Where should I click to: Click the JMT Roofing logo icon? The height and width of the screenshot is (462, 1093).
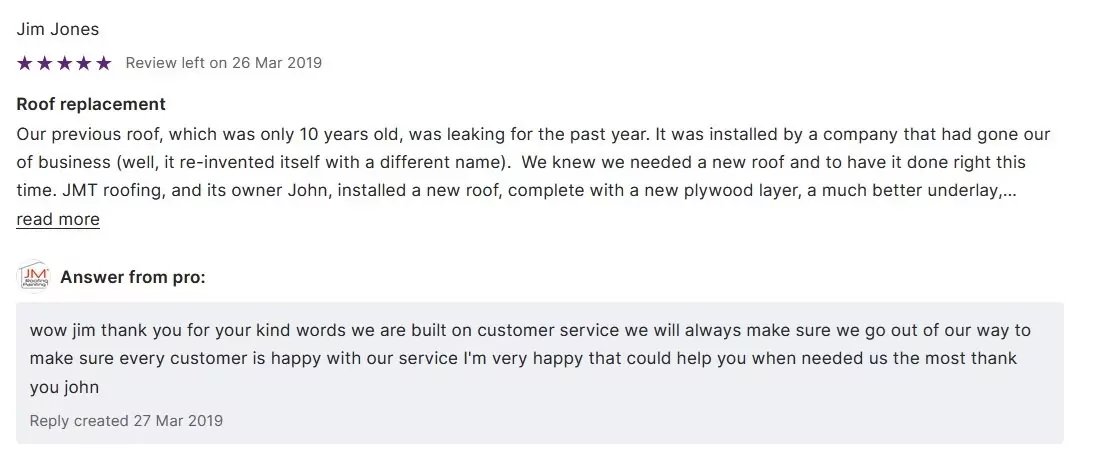click(x=33, y=277)
